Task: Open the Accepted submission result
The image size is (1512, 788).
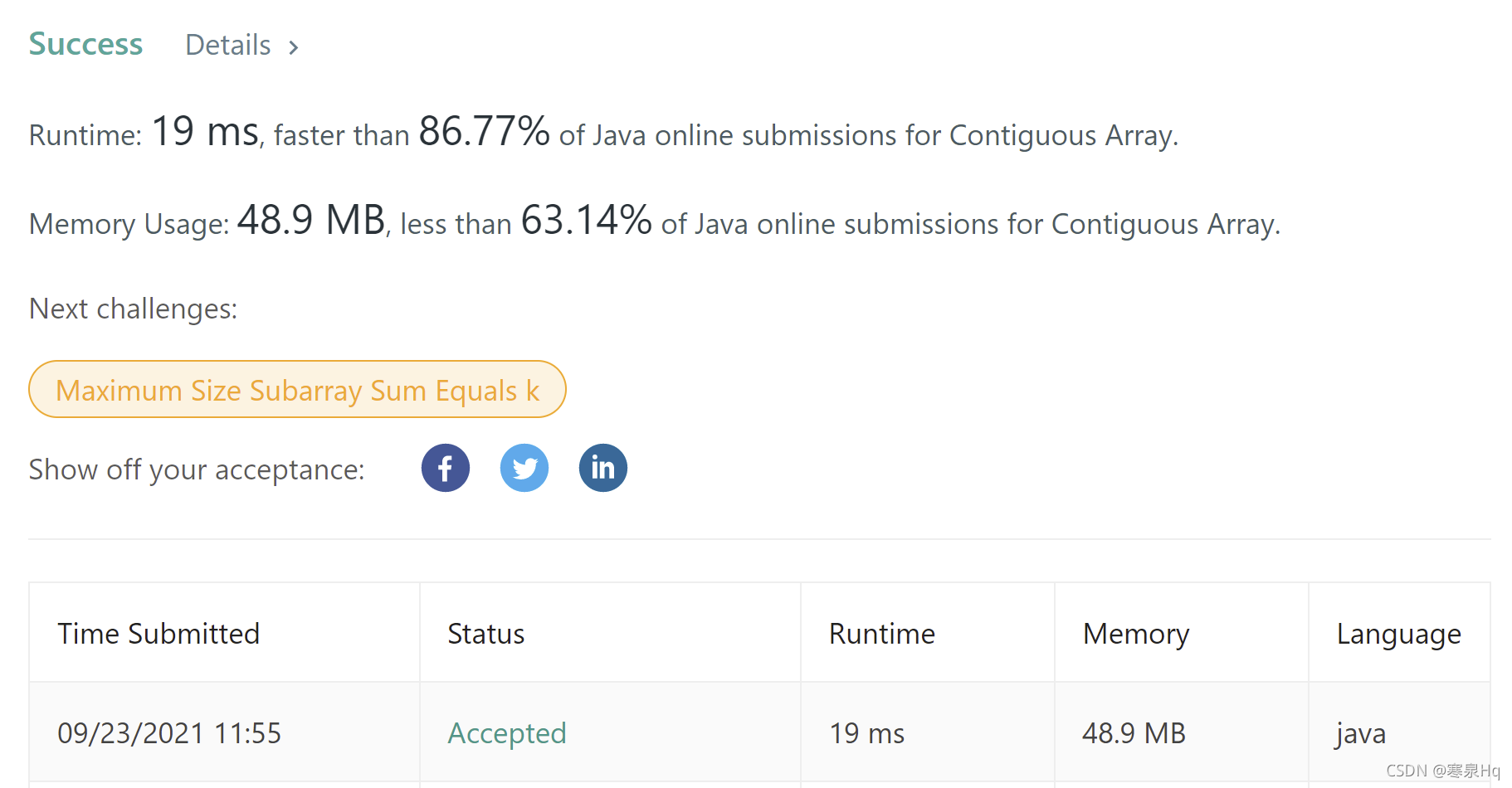Action: tap(507, 733)
